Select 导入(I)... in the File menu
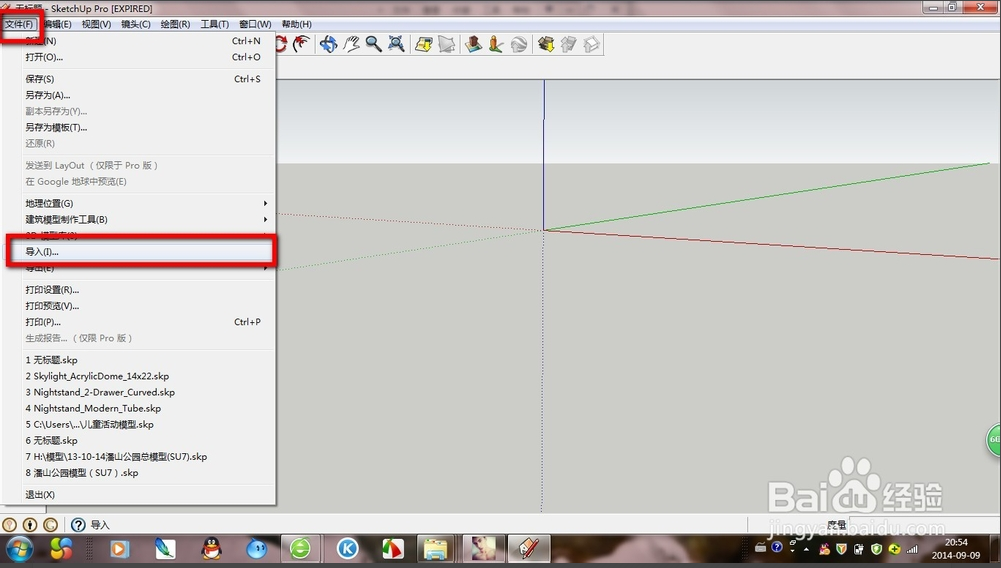Screen dimensions: 1001x568 point(140,251)
